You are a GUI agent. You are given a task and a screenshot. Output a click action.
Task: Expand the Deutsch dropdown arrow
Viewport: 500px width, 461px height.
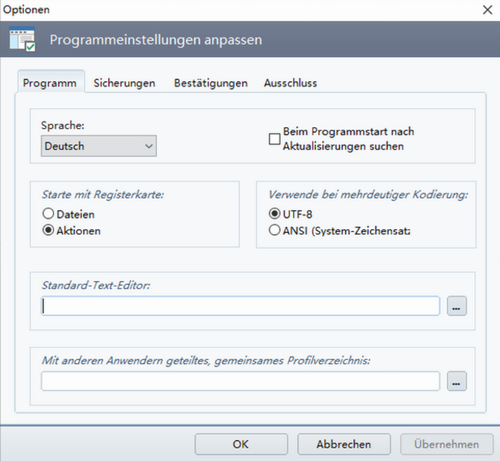[x=149, y=146]
